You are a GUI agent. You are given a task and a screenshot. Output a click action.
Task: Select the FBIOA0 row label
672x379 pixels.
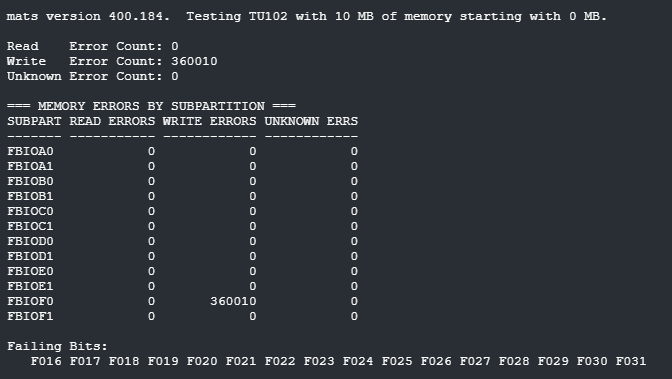tap(30, 151)
